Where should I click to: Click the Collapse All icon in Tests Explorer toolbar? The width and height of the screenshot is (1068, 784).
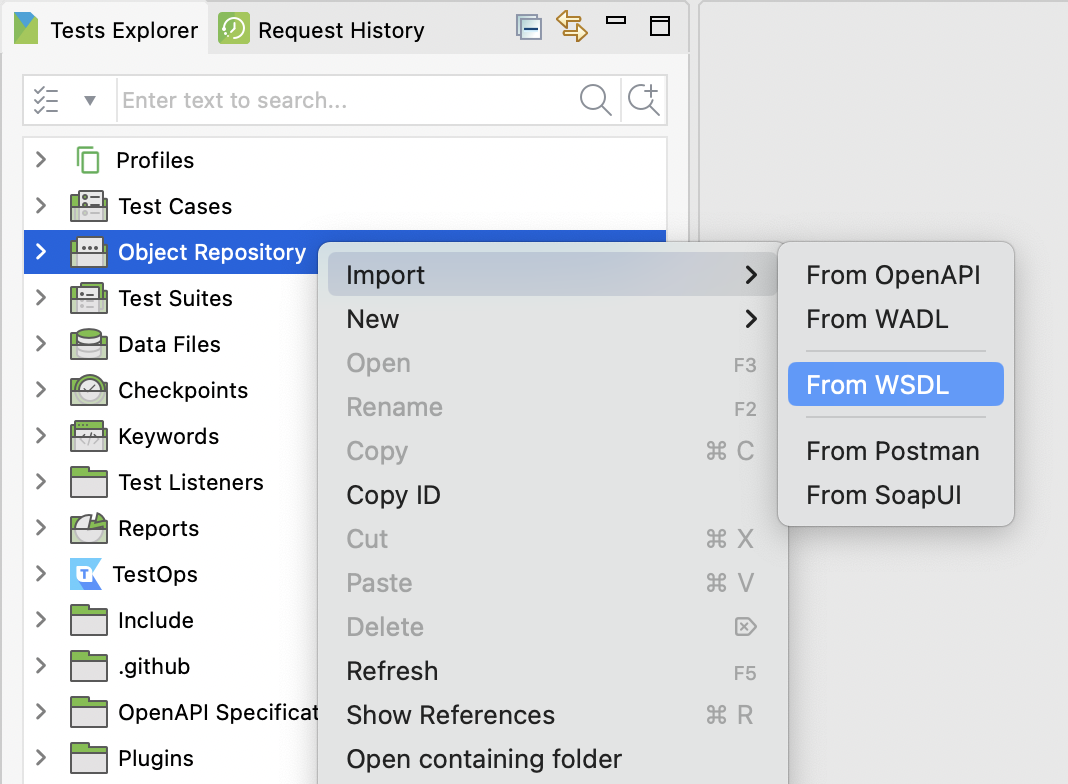529,27
